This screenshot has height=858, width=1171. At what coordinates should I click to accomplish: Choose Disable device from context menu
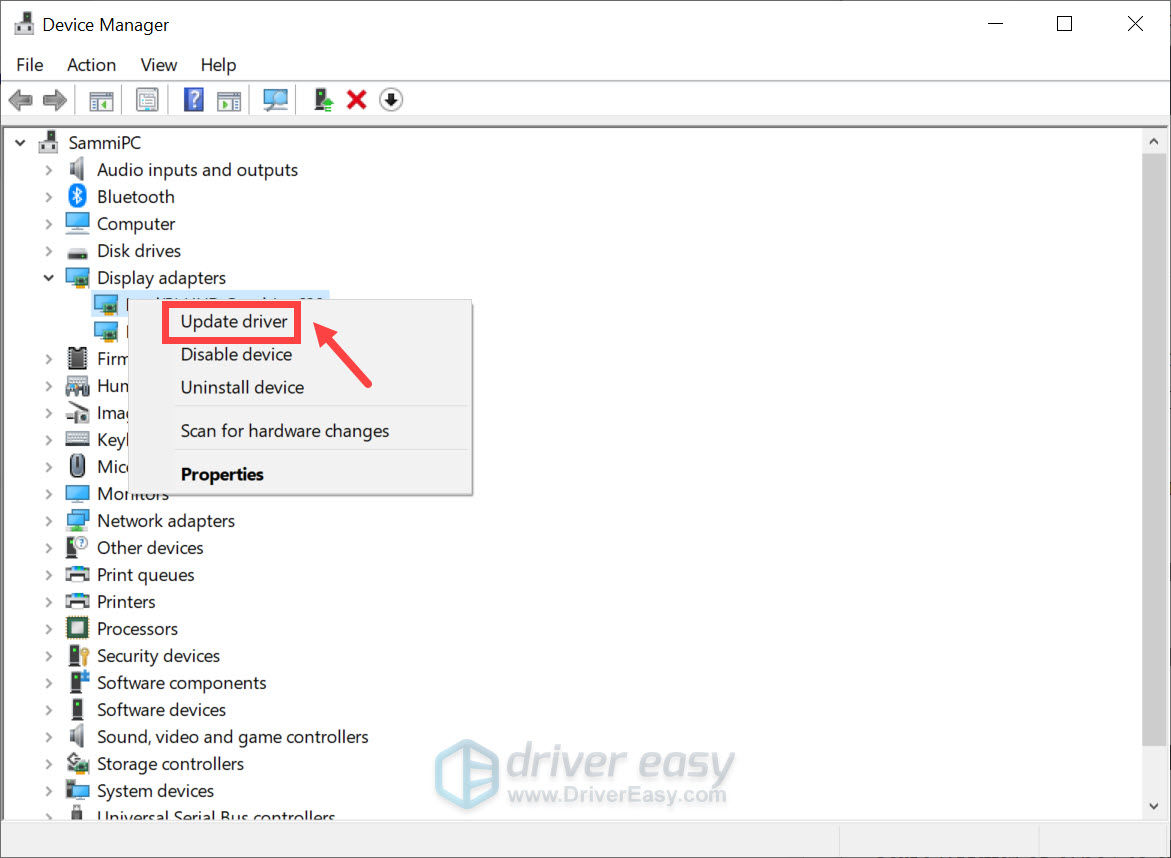236,355
